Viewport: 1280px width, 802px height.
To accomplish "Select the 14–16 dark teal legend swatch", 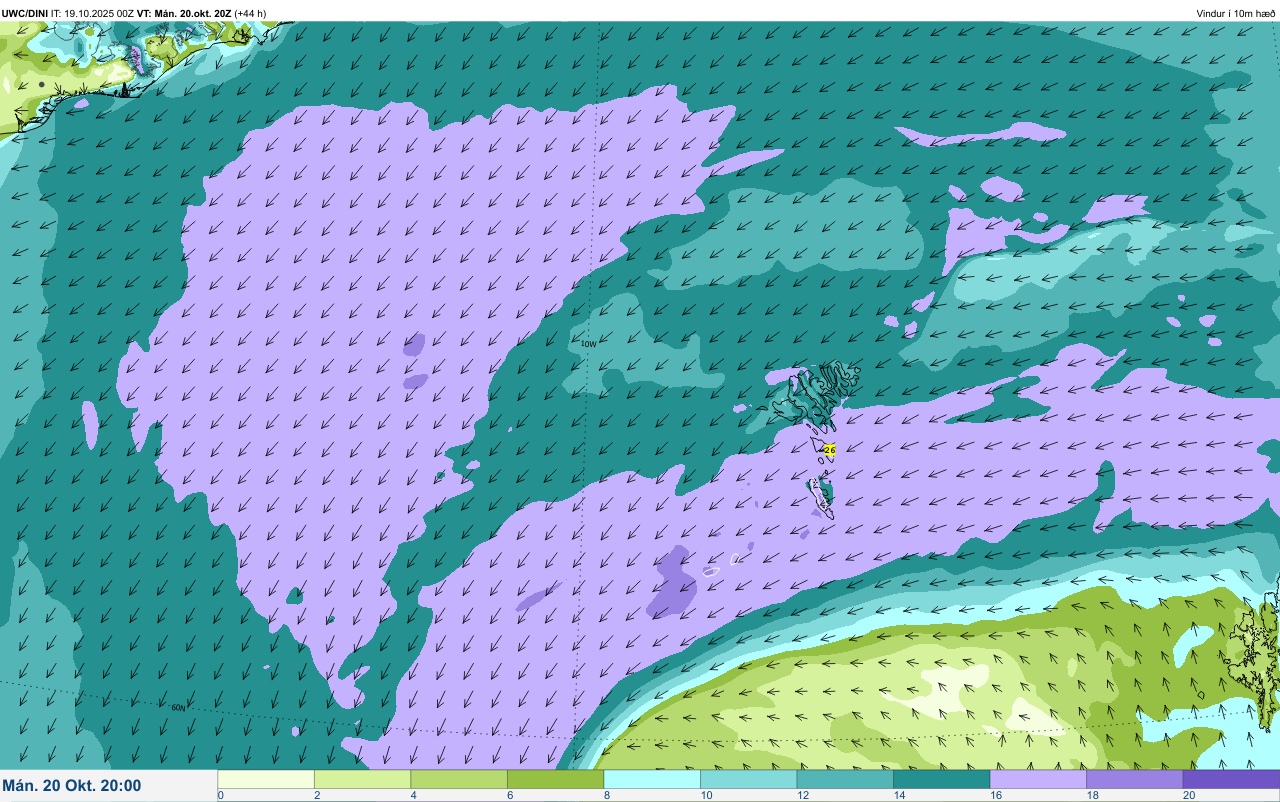I will click(941, 779).
